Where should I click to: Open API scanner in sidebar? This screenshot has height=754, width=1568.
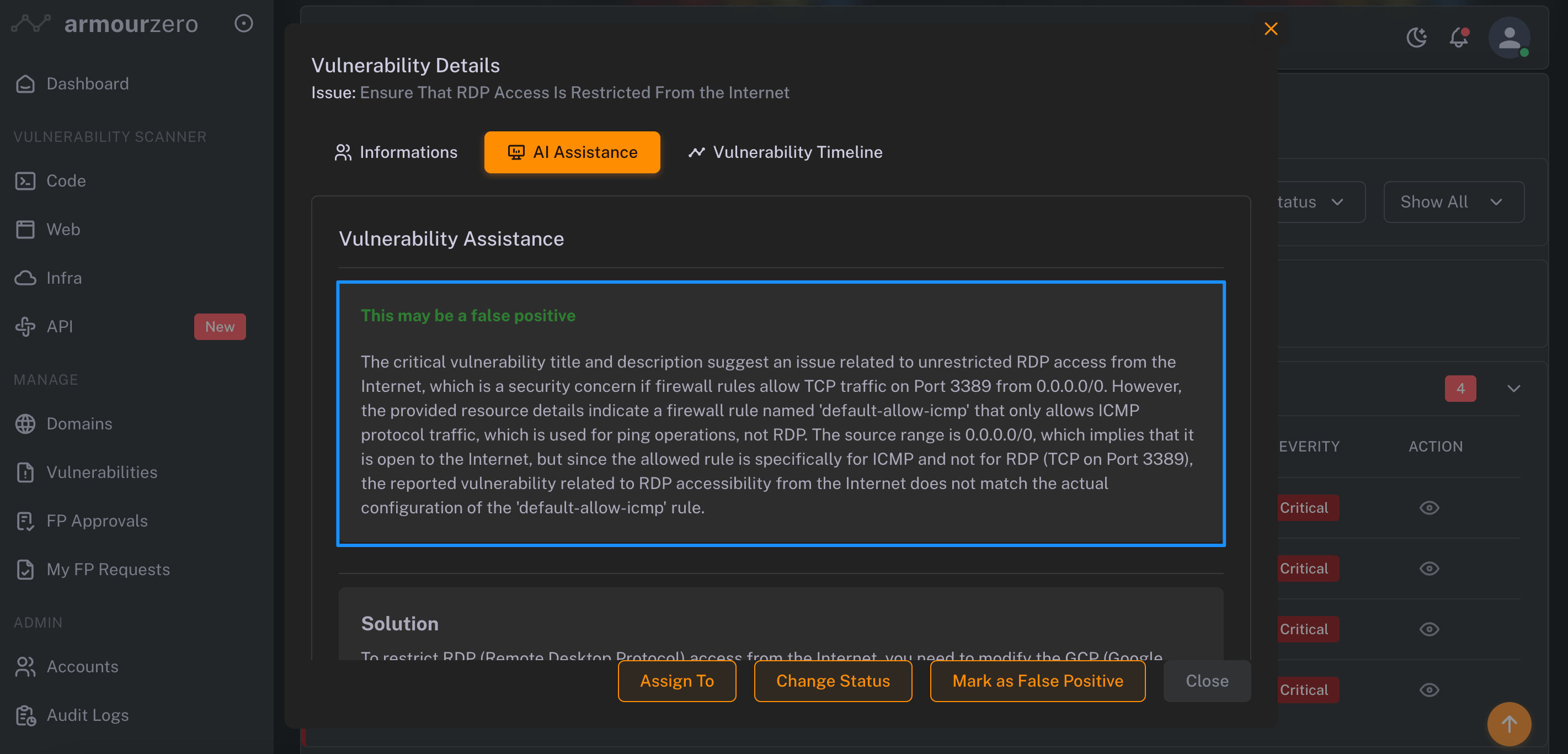60,326
